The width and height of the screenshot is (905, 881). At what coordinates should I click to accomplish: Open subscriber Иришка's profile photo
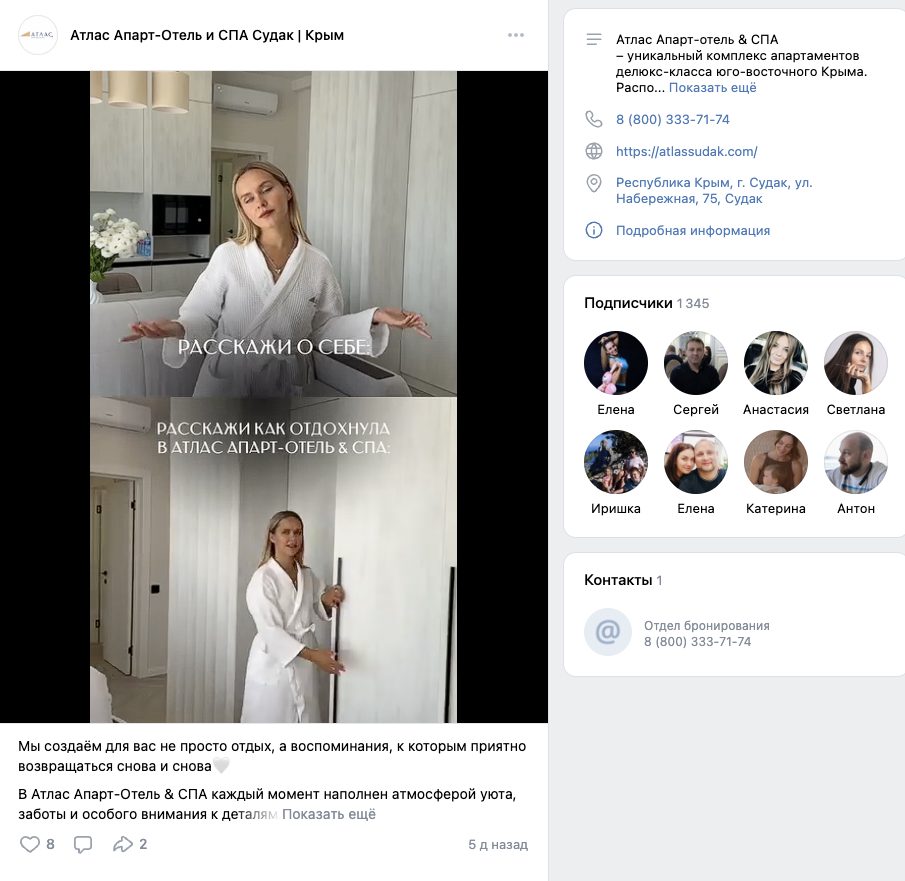coord(616,462)
